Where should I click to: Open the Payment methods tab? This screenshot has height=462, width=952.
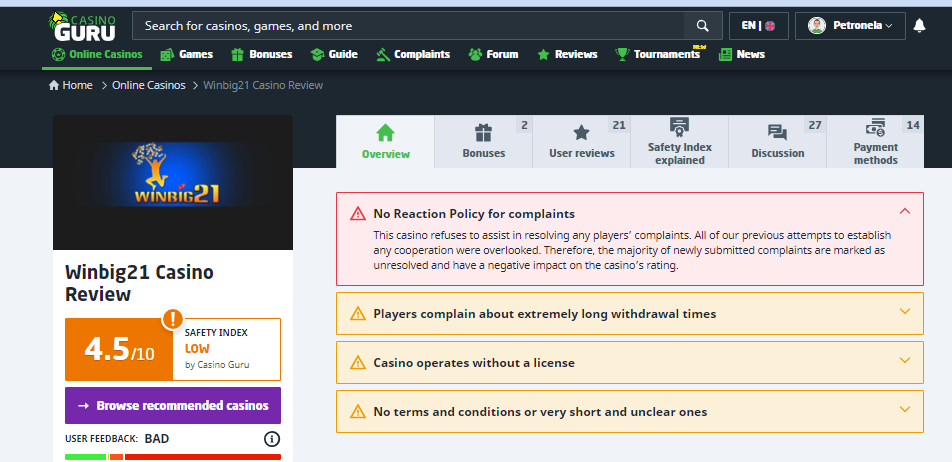point(875,141)
